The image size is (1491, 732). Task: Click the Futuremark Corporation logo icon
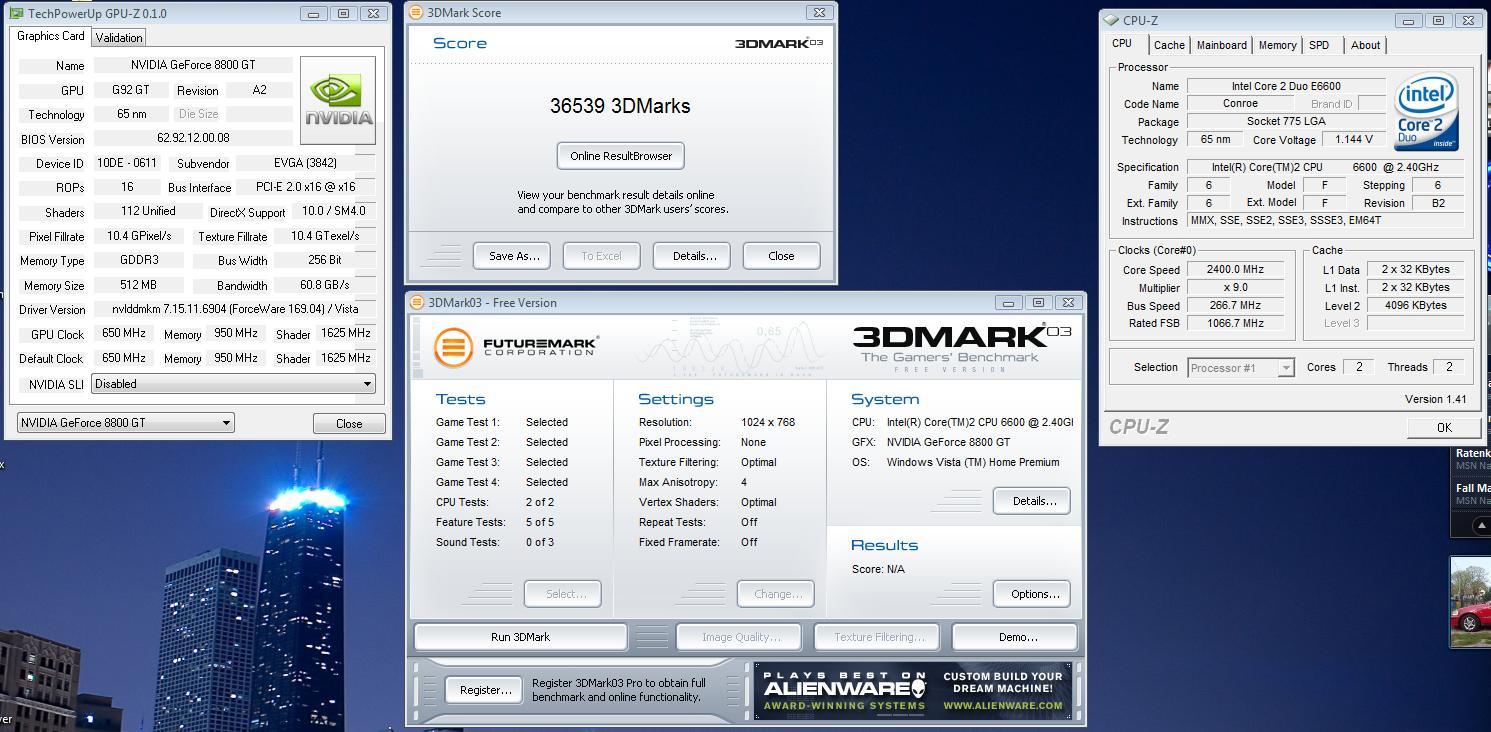pyautogui.click(x=453, y=347)
